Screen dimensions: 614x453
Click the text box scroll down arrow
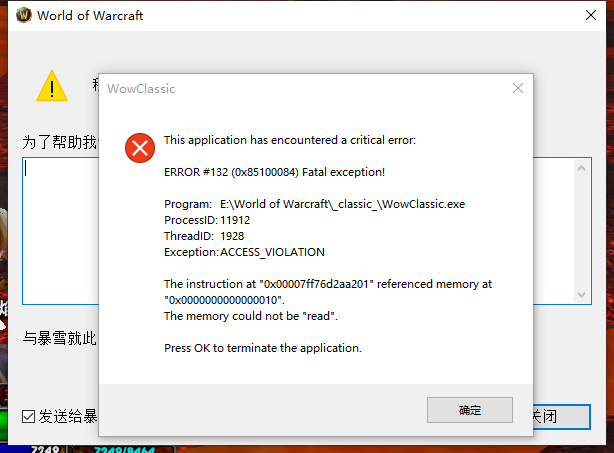click(583, 294)
